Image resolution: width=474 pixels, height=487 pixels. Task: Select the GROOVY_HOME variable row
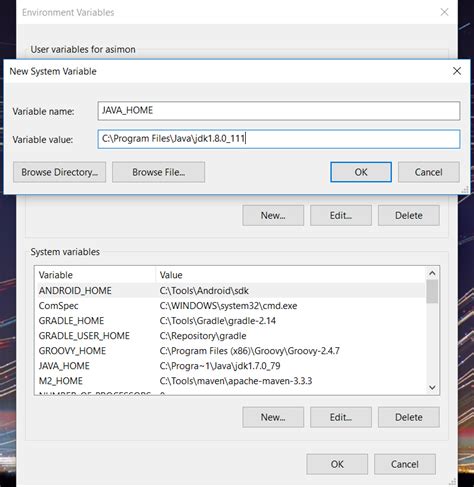(x=230, y=351)
